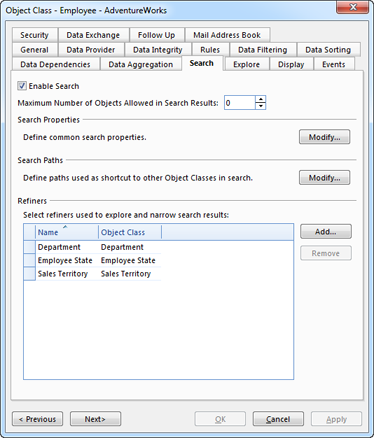Screen dimensions: 374x438
Task: Select the Department row header cell
Action: [x=30, y=247]
